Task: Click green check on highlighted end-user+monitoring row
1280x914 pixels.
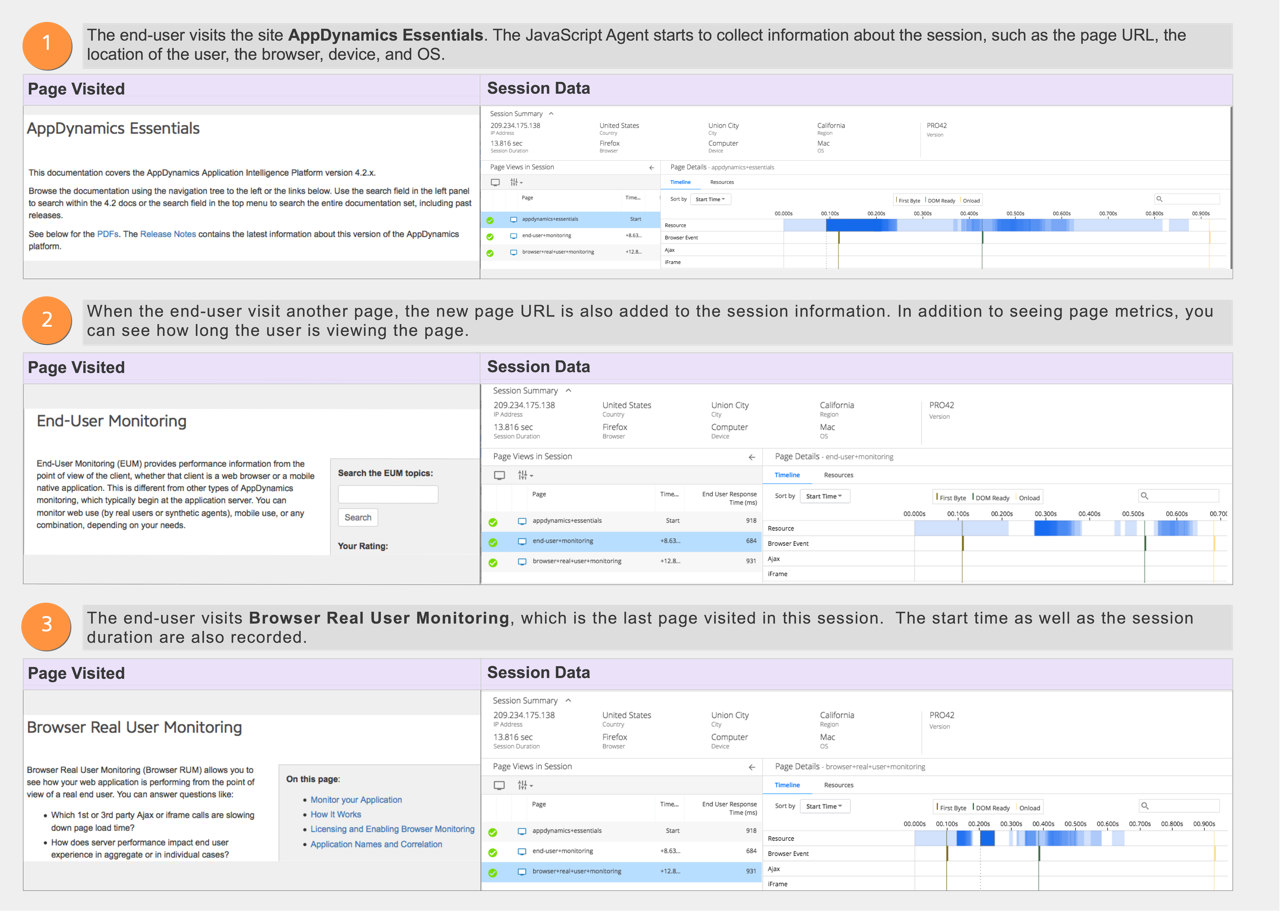Action: (493, 542)
